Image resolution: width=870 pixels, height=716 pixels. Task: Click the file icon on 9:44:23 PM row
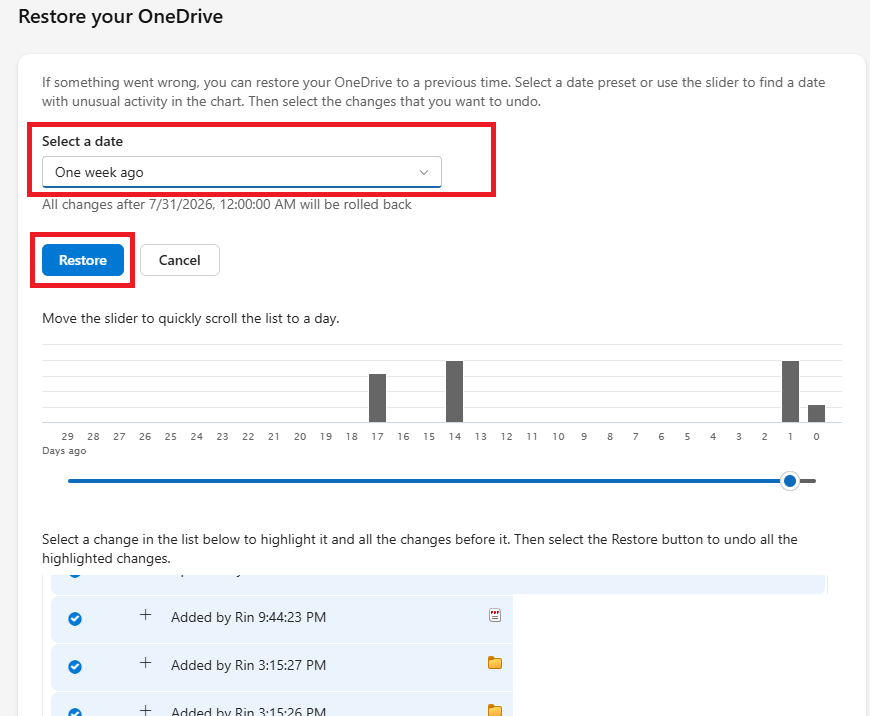[495, 615]
